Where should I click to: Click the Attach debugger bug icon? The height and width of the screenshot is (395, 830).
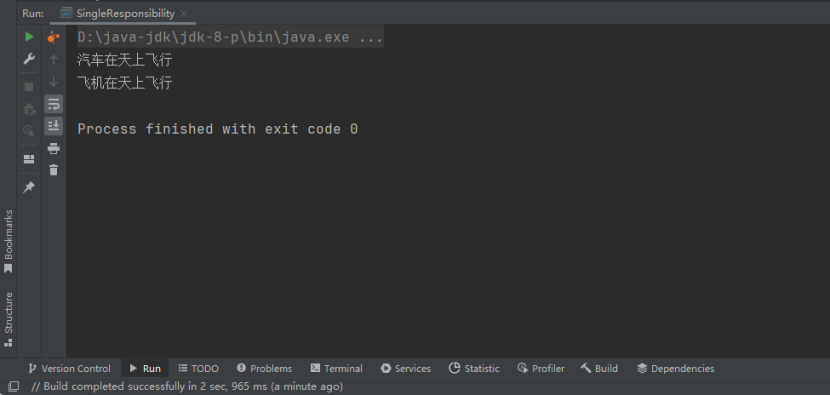coord(29,109)
